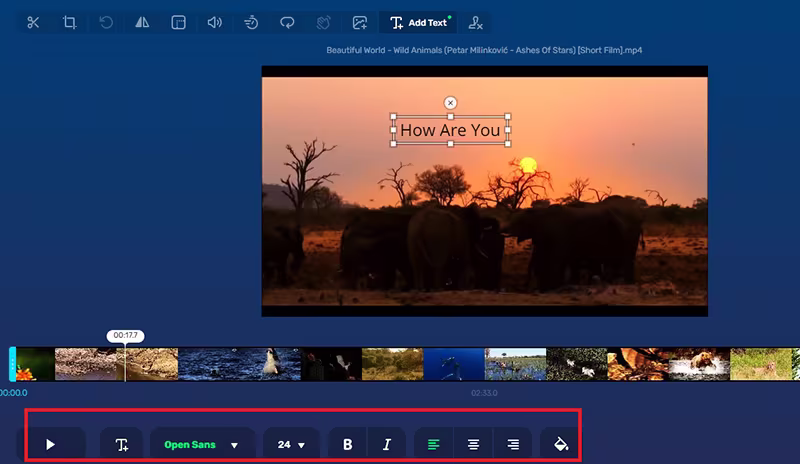Play the video preview
Image resolution: width=800 pixels, height=464 pixels.
pyautogui.click(x=50, y=445)
